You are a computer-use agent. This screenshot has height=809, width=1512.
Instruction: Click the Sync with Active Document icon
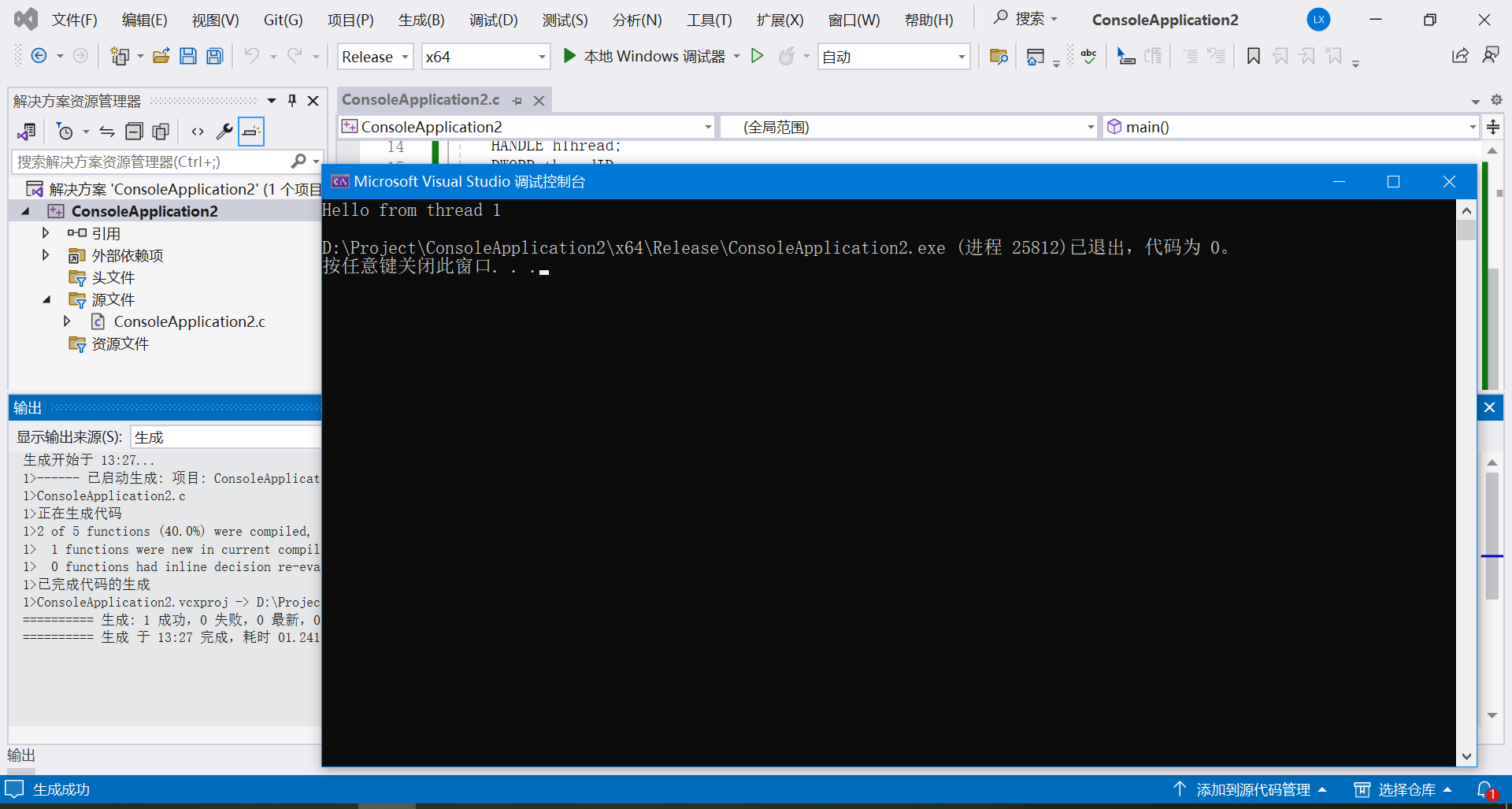106,131
